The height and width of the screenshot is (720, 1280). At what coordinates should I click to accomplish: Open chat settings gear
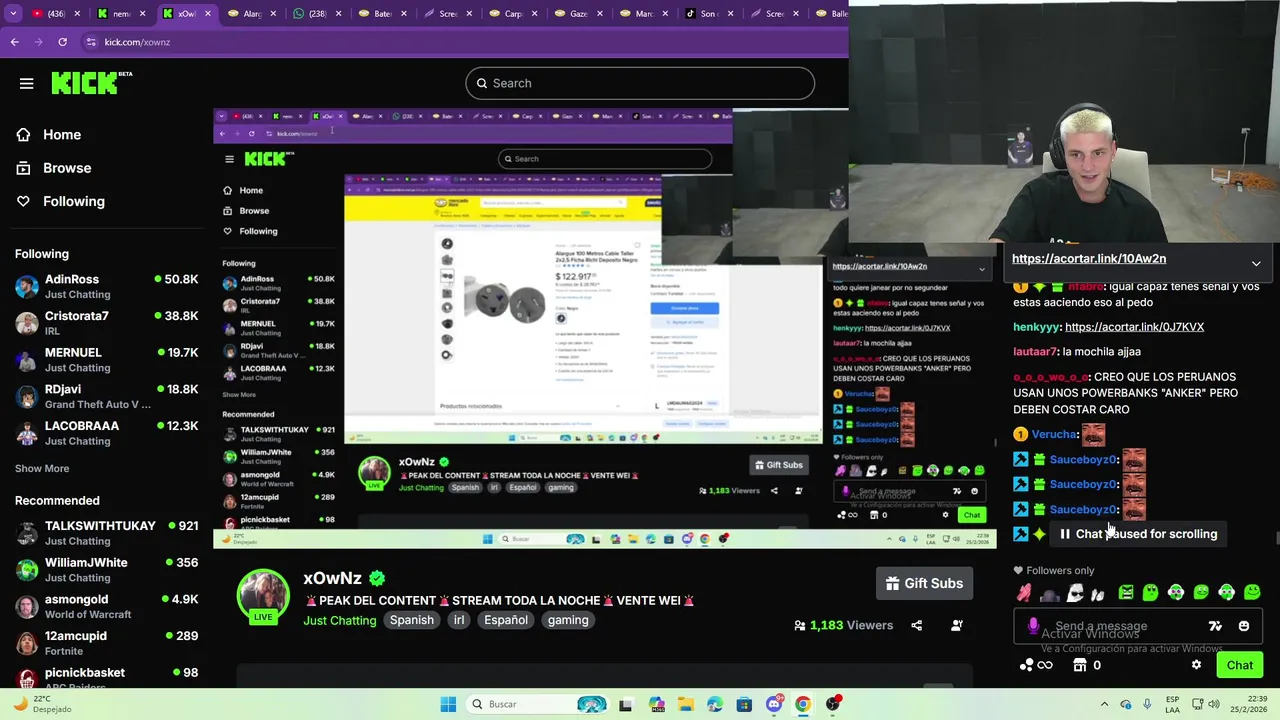click(1196, 665)
